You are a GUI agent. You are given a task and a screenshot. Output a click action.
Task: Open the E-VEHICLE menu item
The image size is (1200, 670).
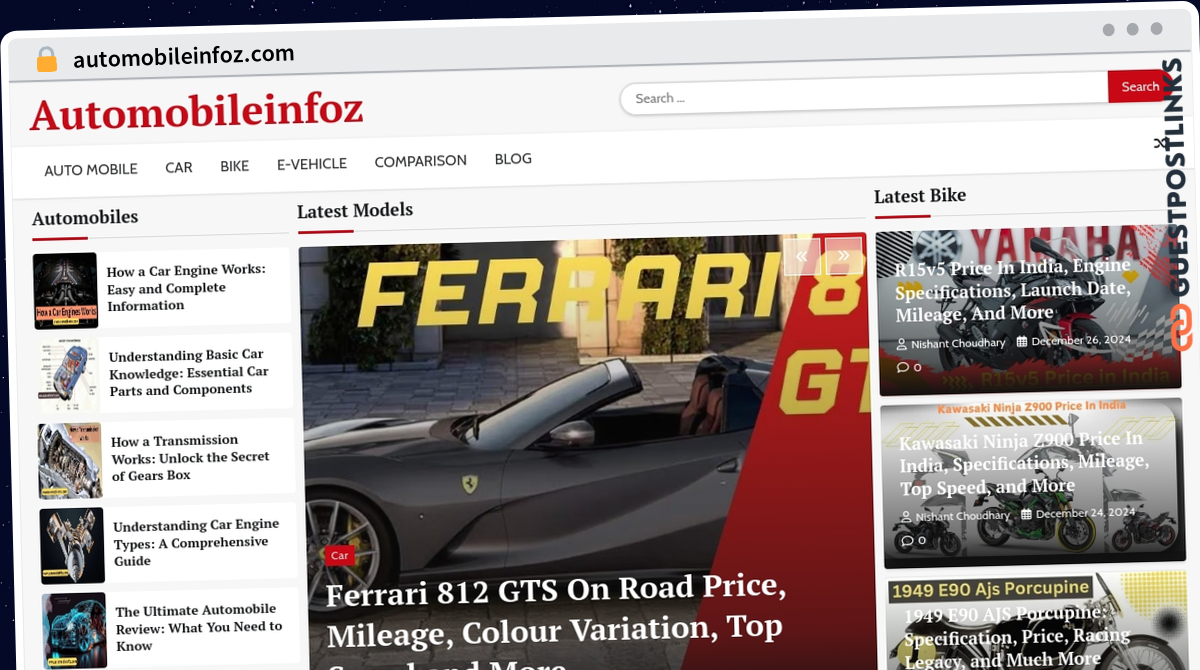click(312, 164)
